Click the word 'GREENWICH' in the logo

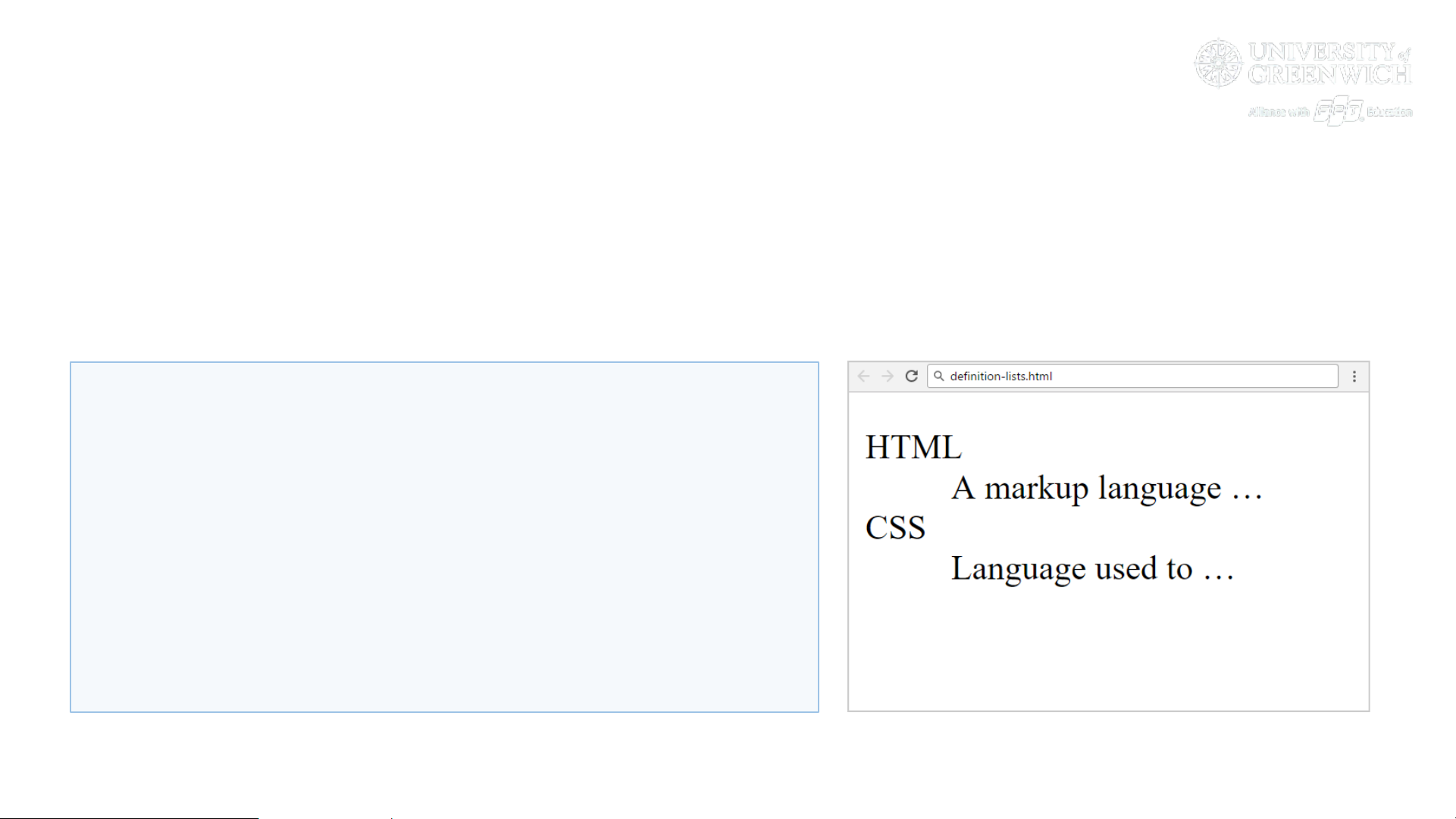pos(1329,74)
